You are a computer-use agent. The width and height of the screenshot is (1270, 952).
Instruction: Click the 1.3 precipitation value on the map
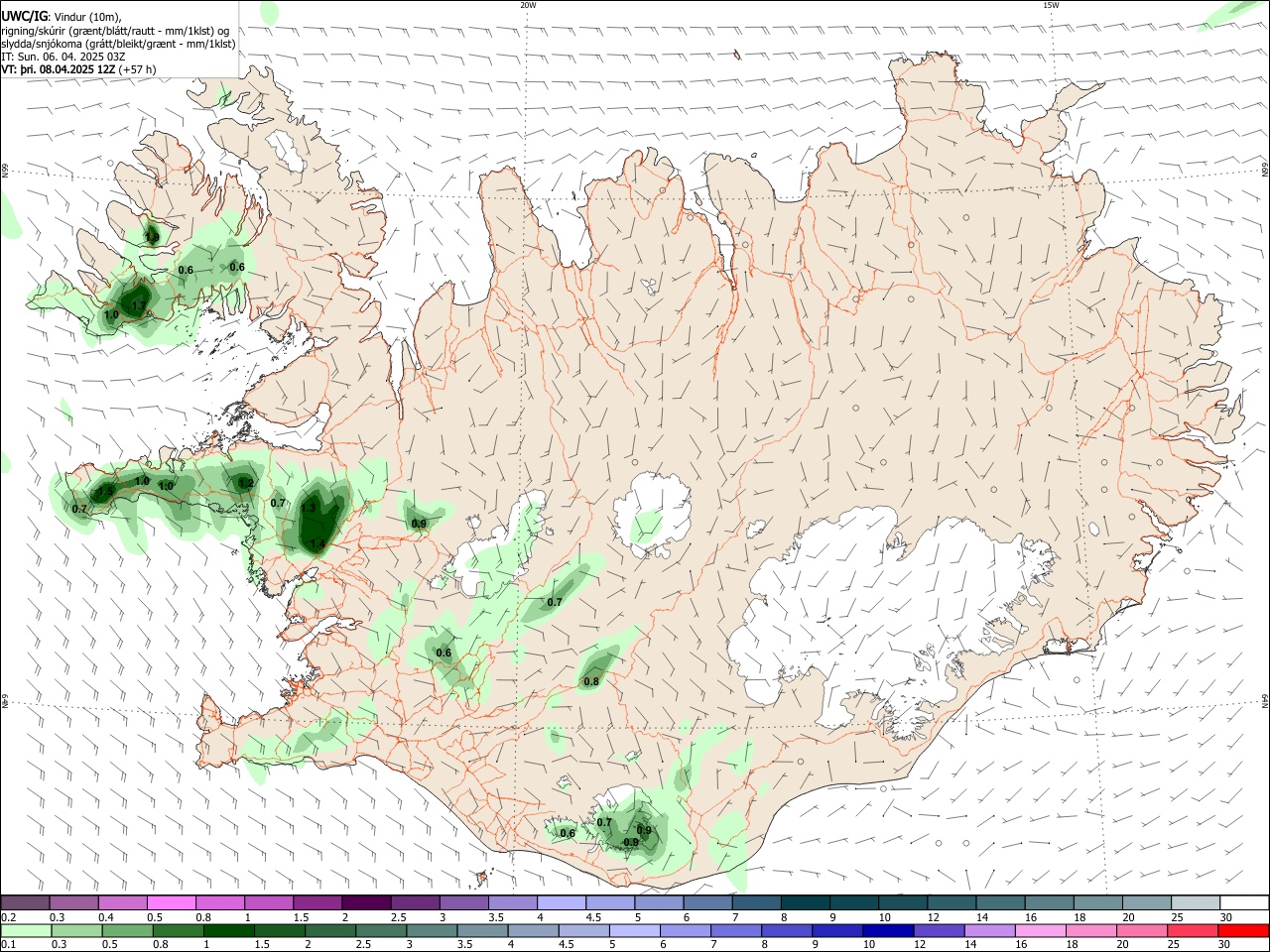308,507
